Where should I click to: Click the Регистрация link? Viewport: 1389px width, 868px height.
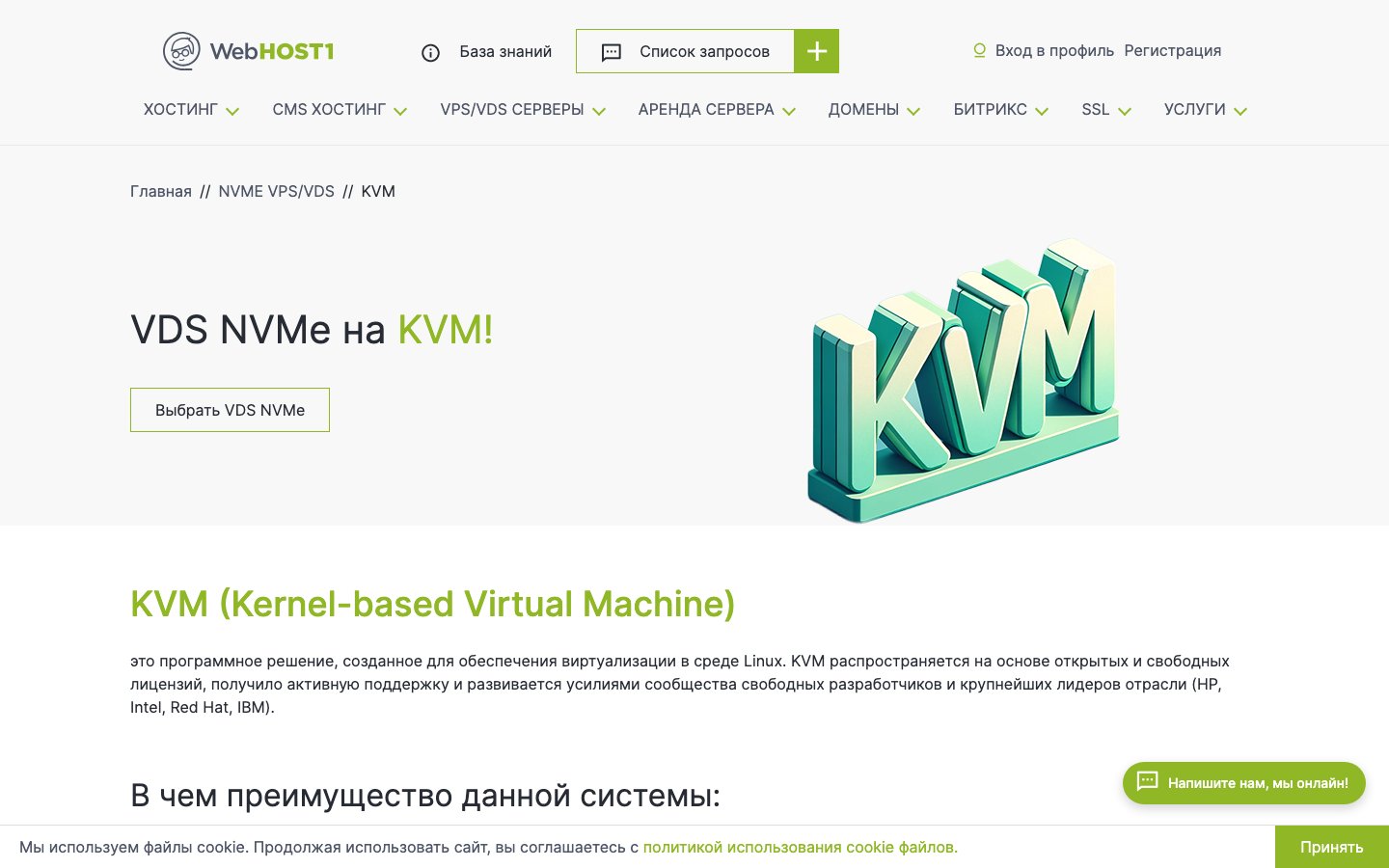(1172, 50)
